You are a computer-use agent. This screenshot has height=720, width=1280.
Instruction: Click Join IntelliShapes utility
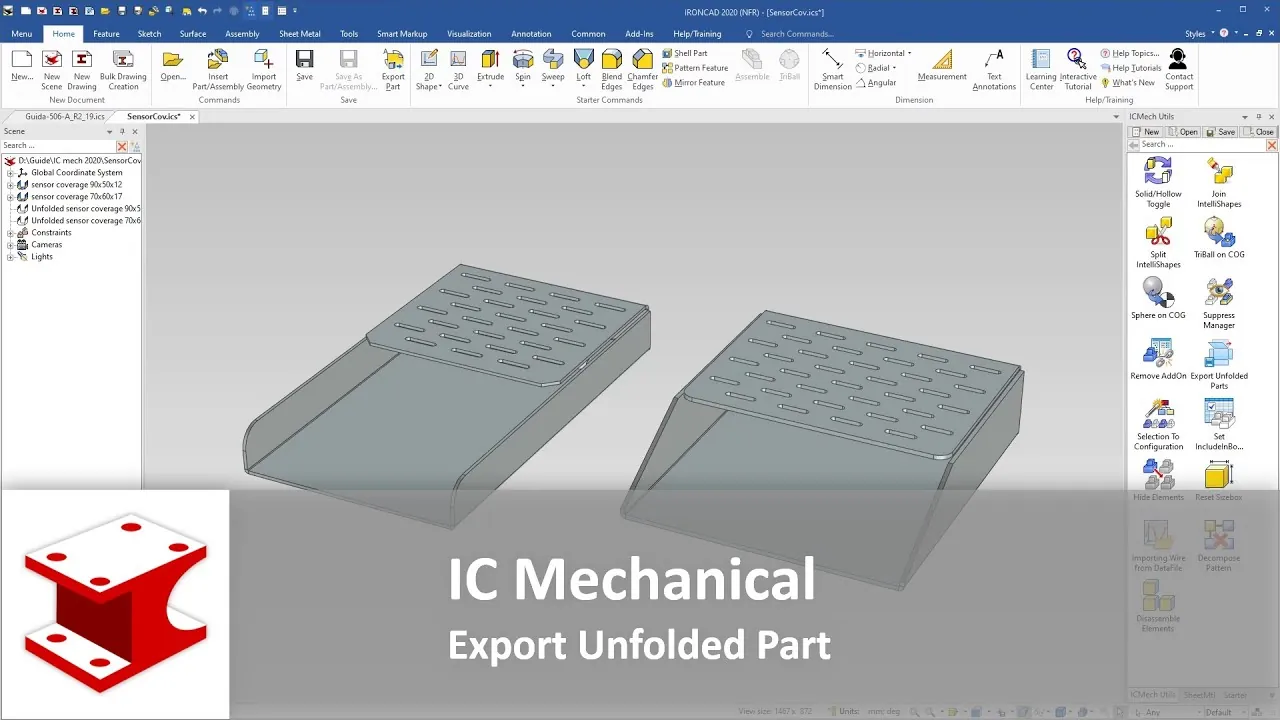coord(1219,182)
